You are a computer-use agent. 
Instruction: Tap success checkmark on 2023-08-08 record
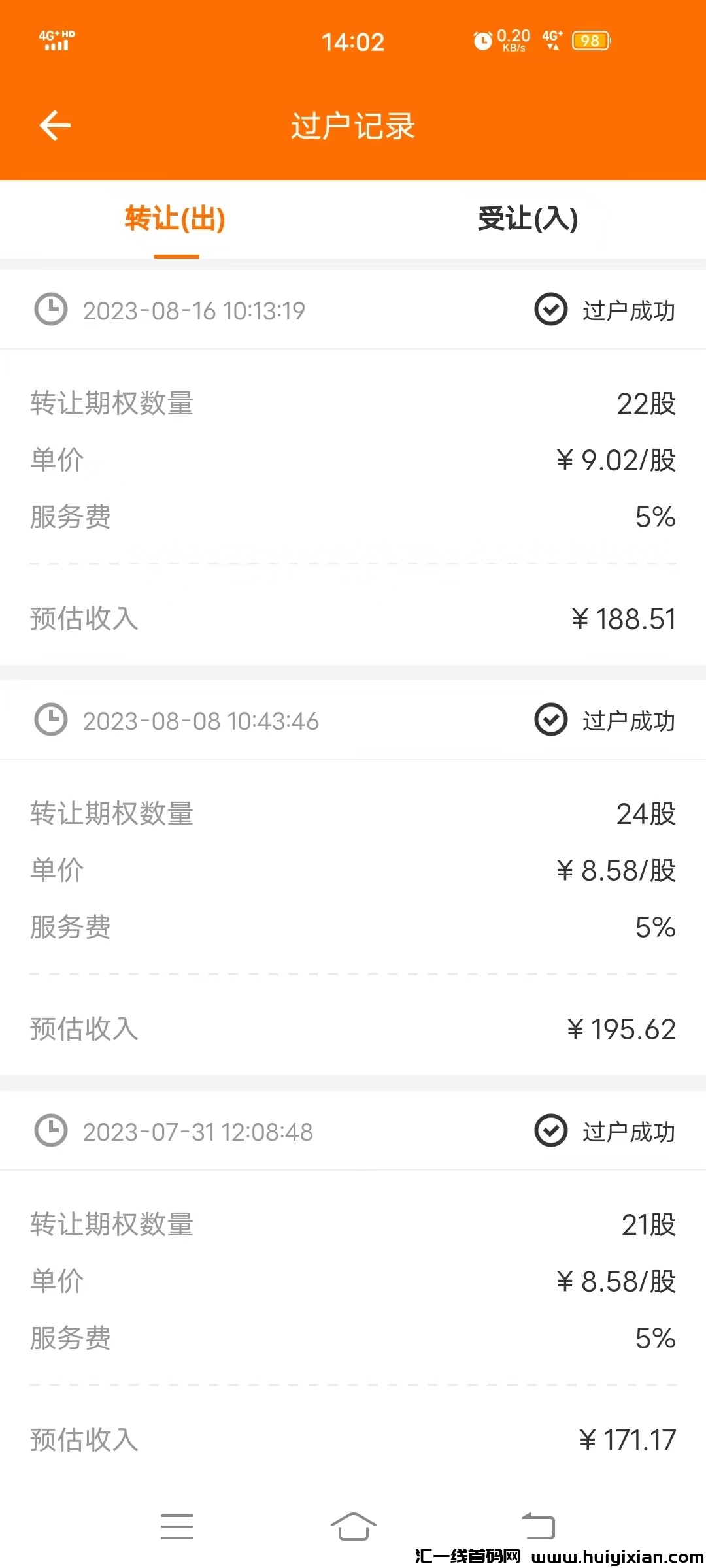click(x=551, y=720)
